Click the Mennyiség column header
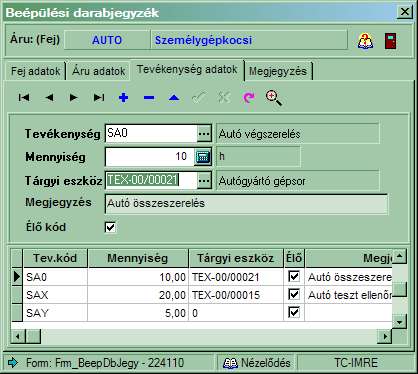This screenshot has width=418, height=374. tap(138, 258)
